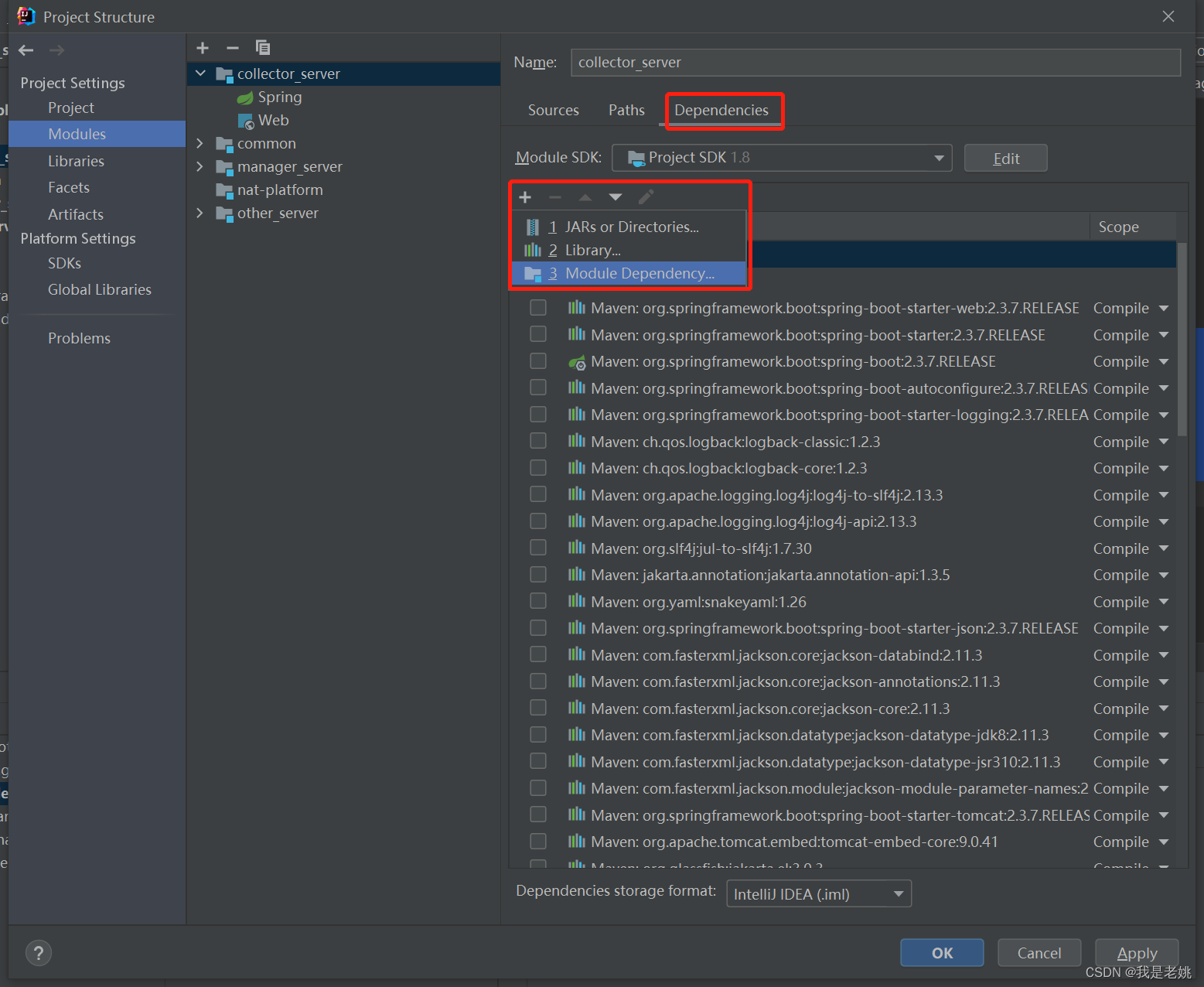Click the OK button
Screen dimensions: 1204x987
[x=942, y=953]
